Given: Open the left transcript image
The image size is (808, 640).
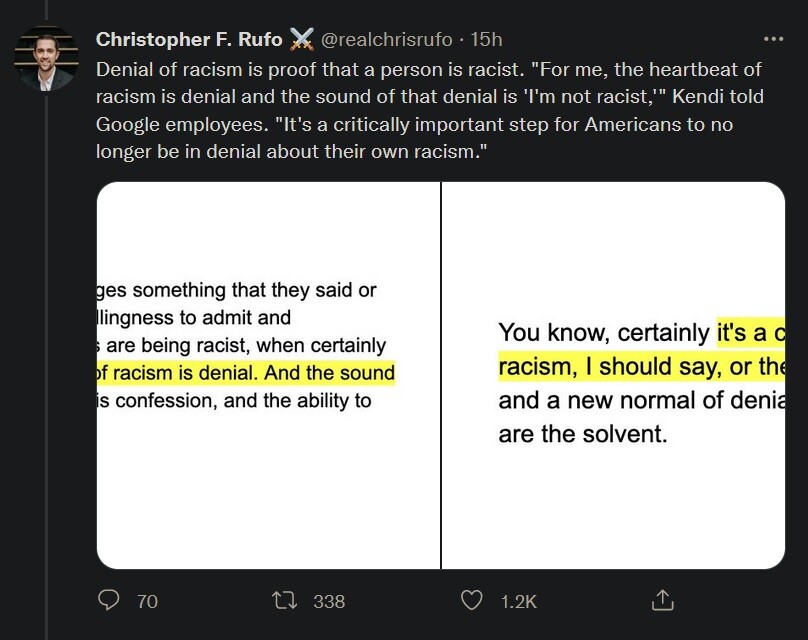Looking at the screenshot, I should [268, 375].
